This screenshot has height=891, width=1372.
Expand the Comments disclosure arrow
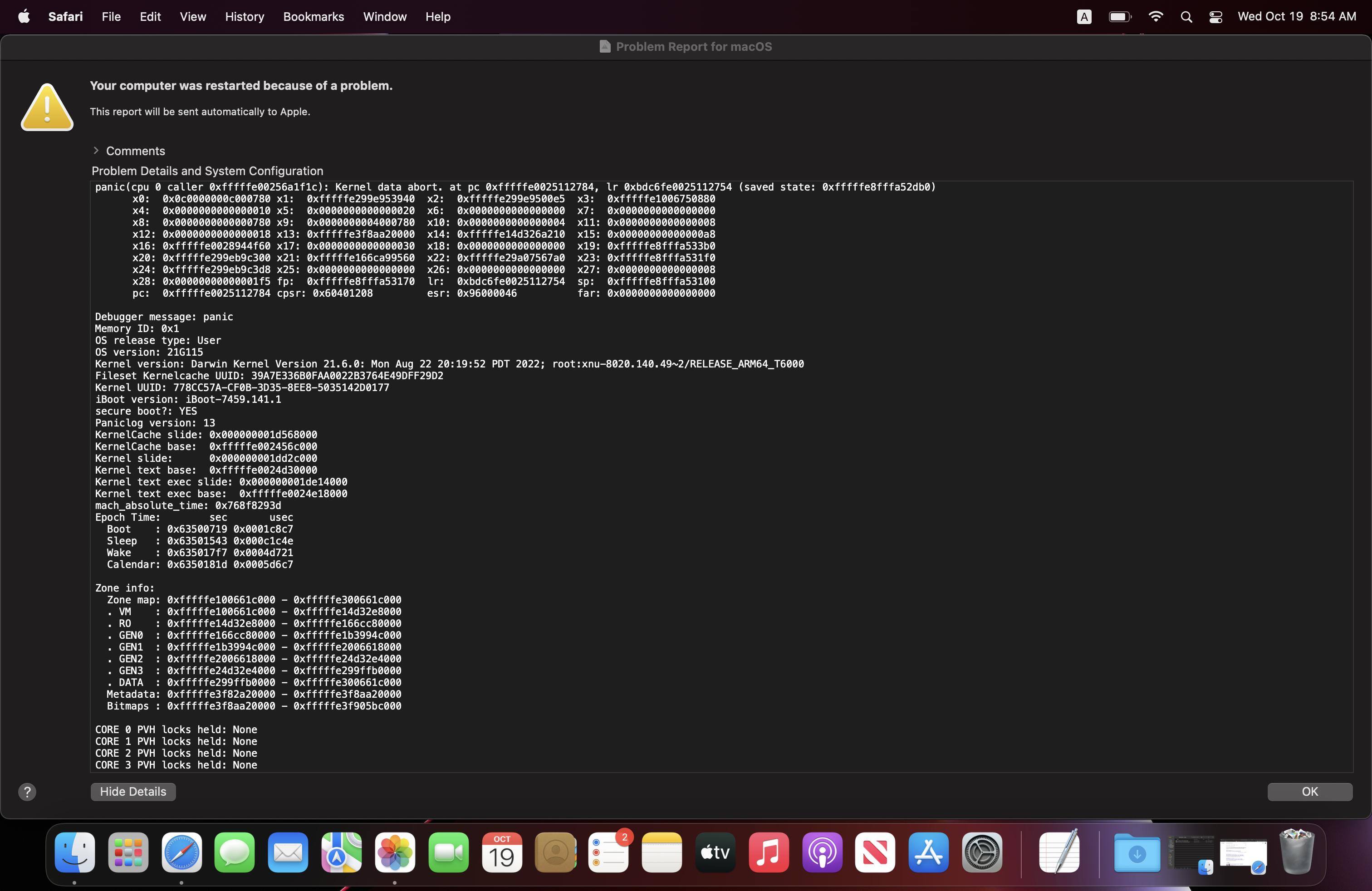click(96, 151)
